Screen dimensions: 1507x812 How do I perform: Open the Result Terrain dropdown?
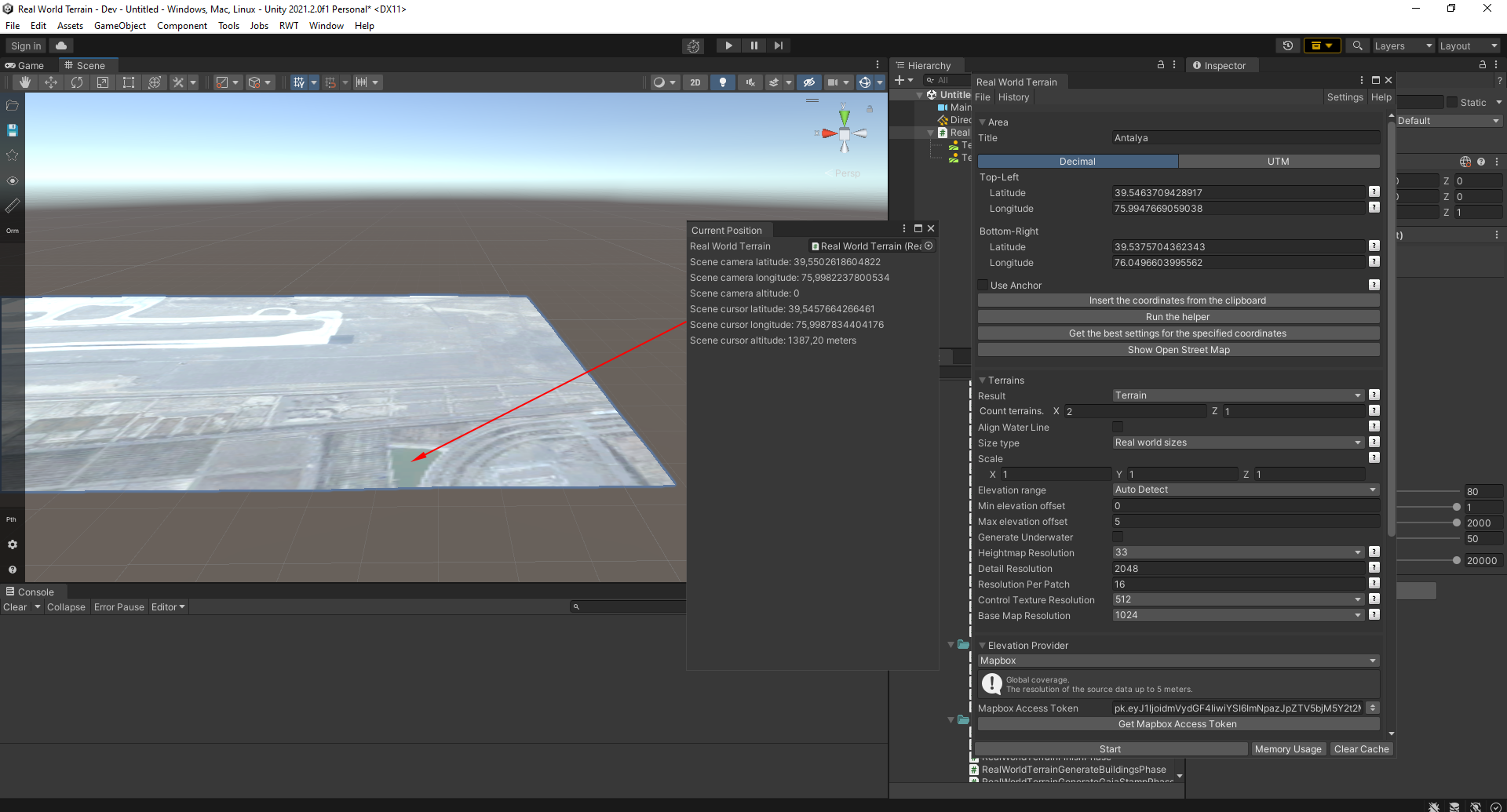click(1238, 395)
